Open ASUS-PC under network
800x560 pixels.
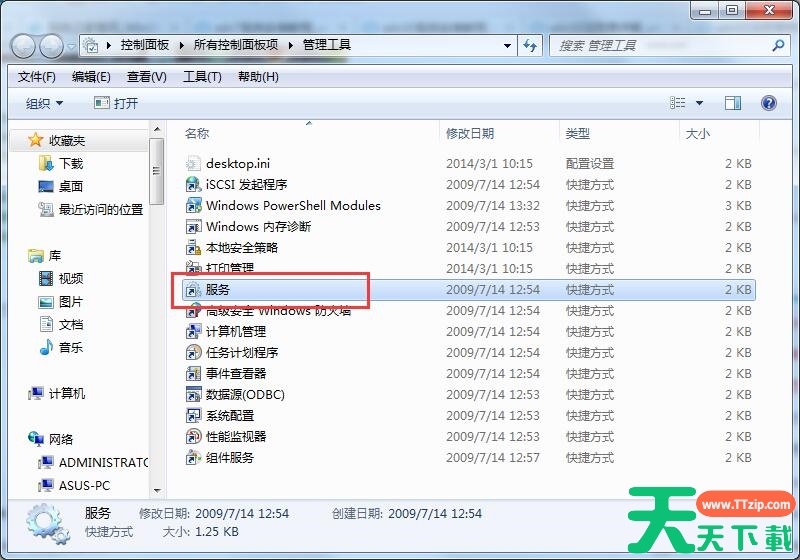(x=74, y=486)
